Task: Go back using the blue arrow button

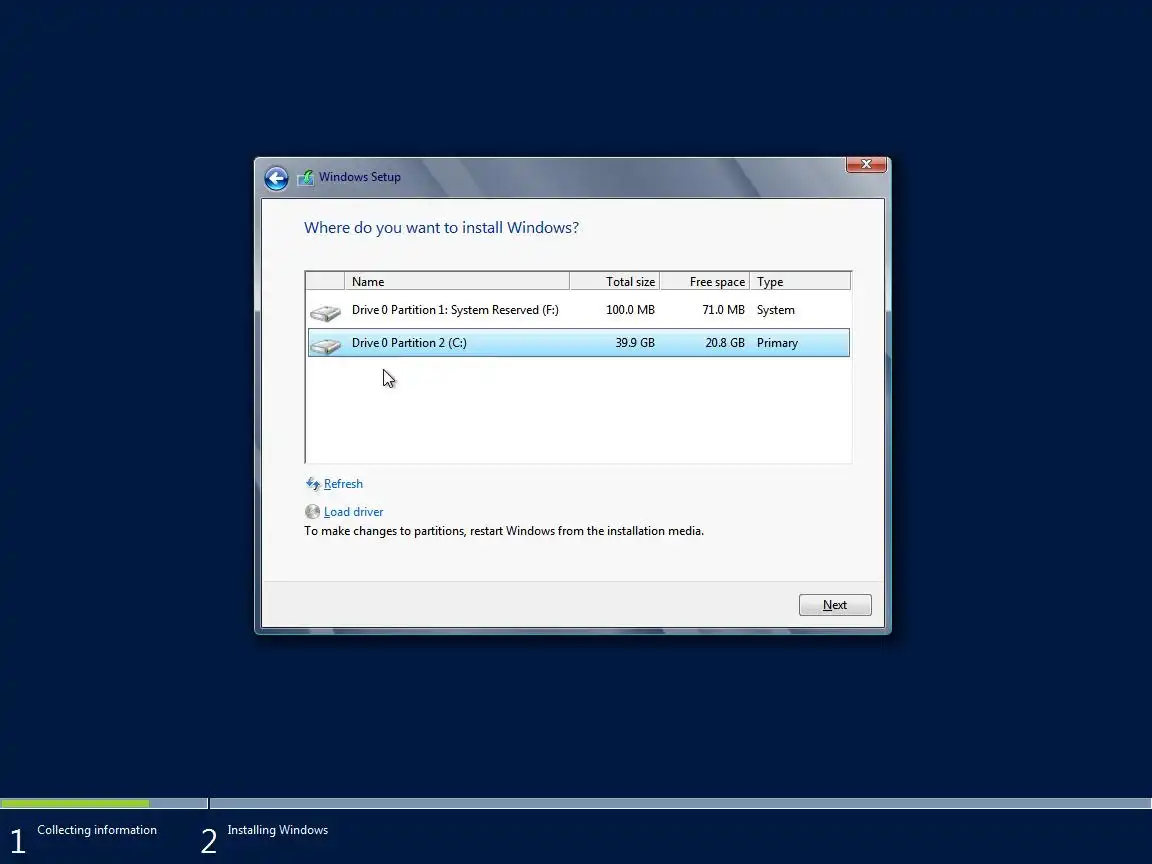Action: pyautogui.click(x=276, y=178)
